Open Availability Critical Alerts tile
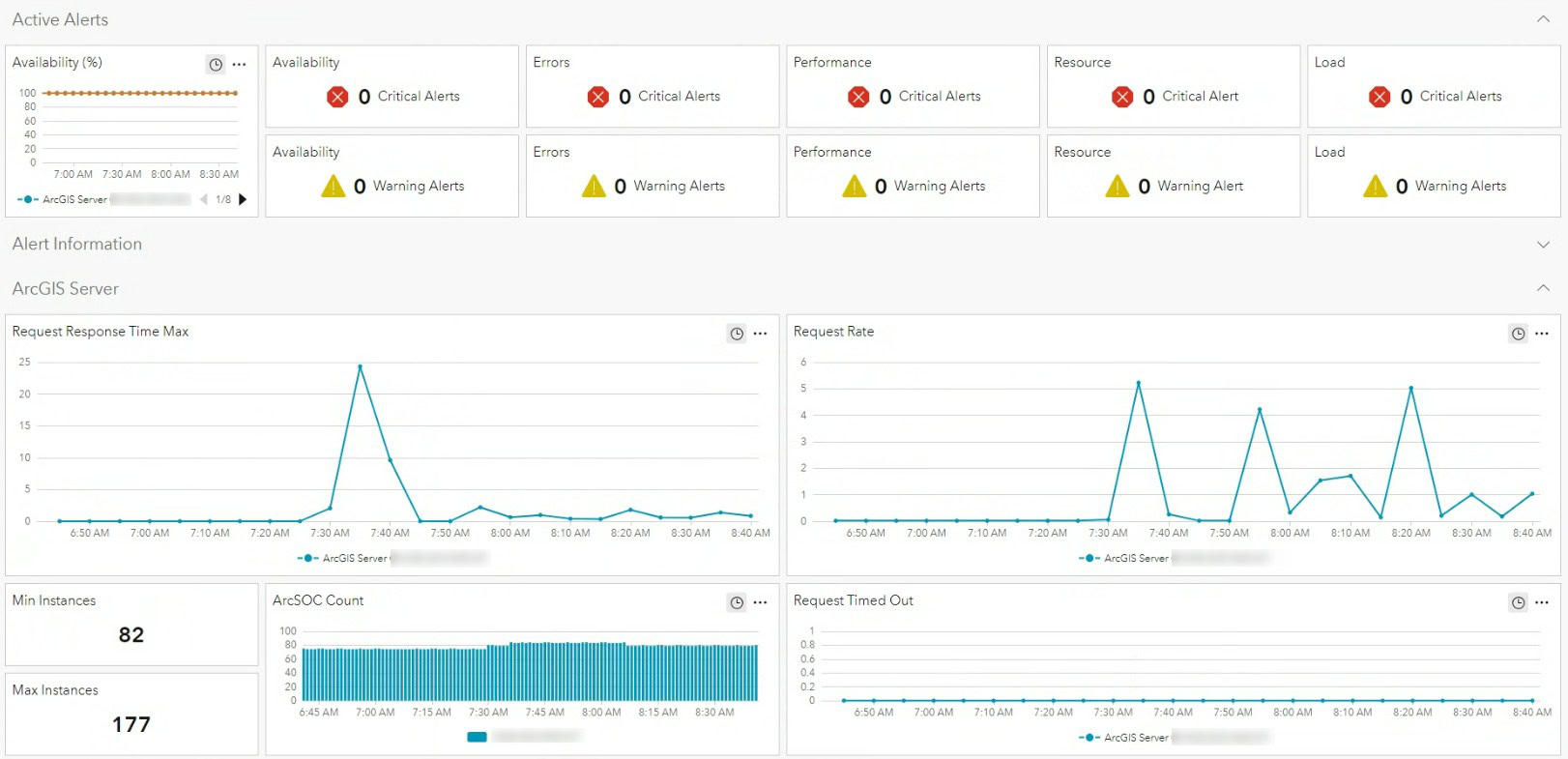This screenshot has height=759, width=1568. 392,96
